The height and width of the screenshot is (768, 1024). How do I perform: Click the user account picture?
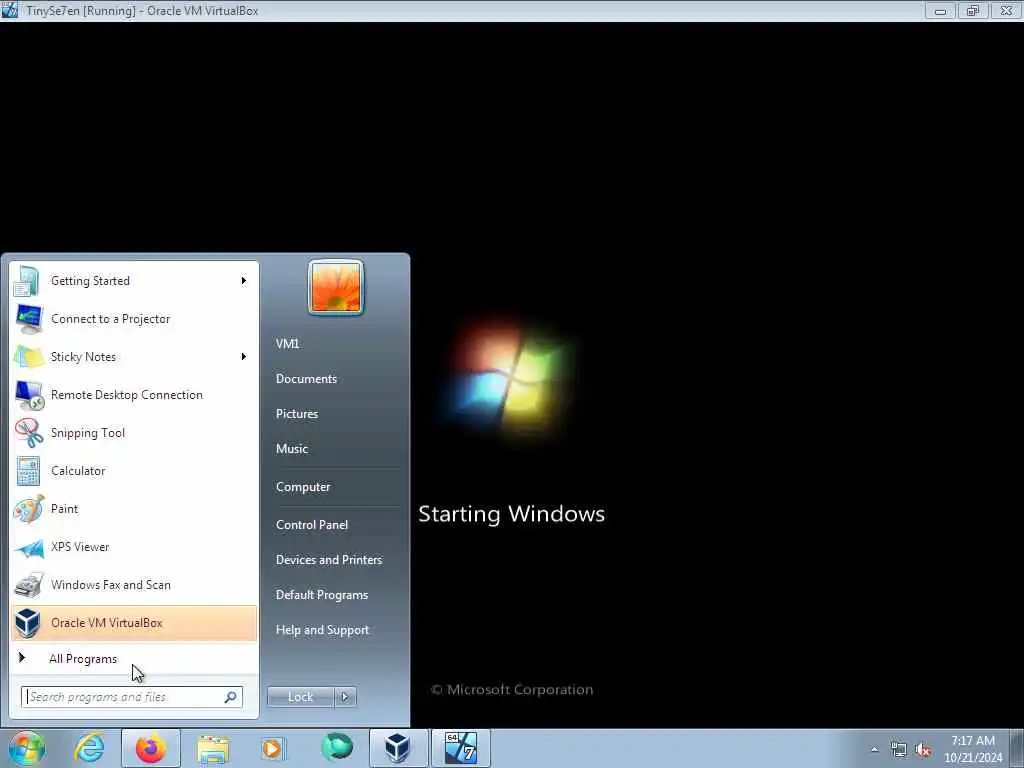[336, 288]
